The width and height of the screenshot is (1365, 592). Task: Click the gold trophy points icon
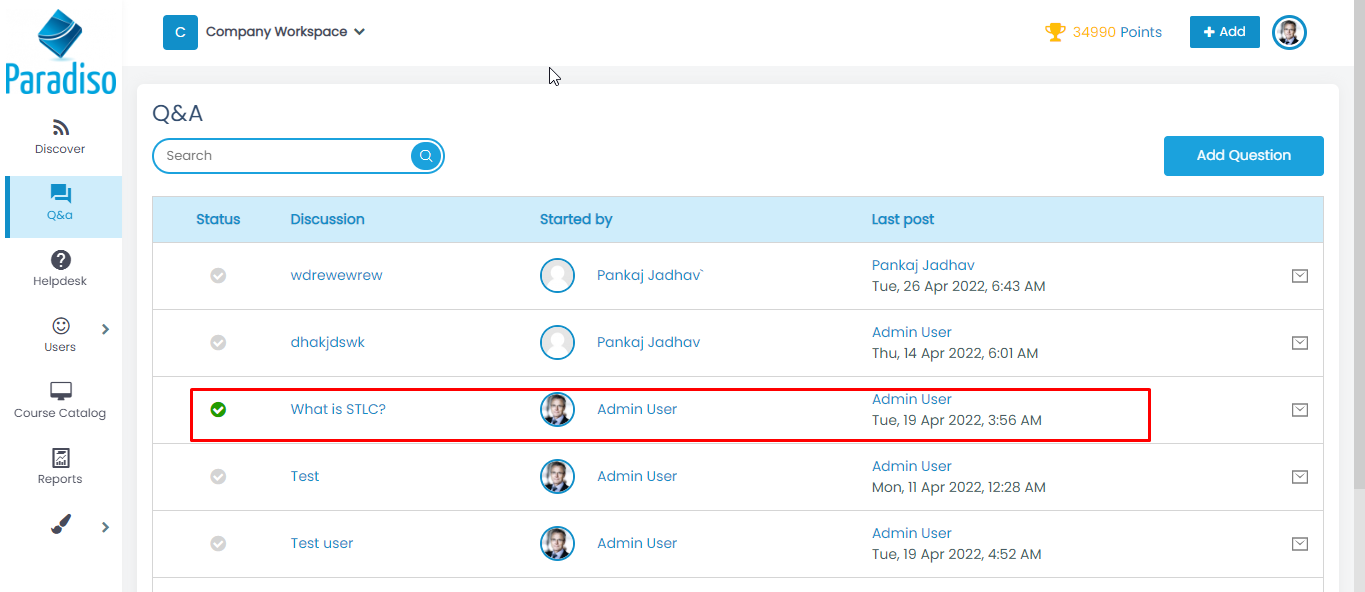pos(1055,32)
